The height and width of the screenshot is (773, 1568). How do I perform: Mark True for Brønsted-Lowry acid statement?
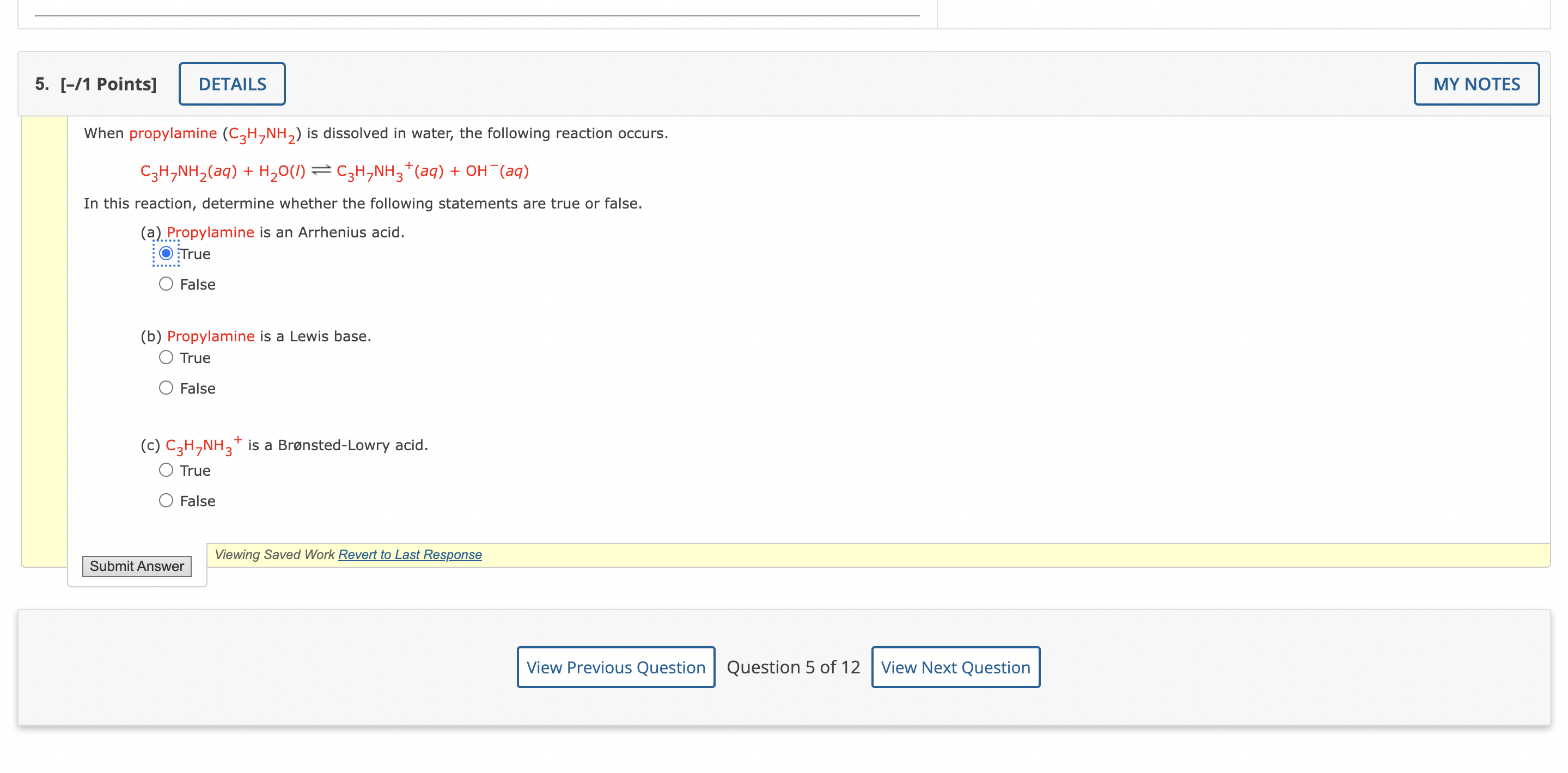[x=166, y=470]
